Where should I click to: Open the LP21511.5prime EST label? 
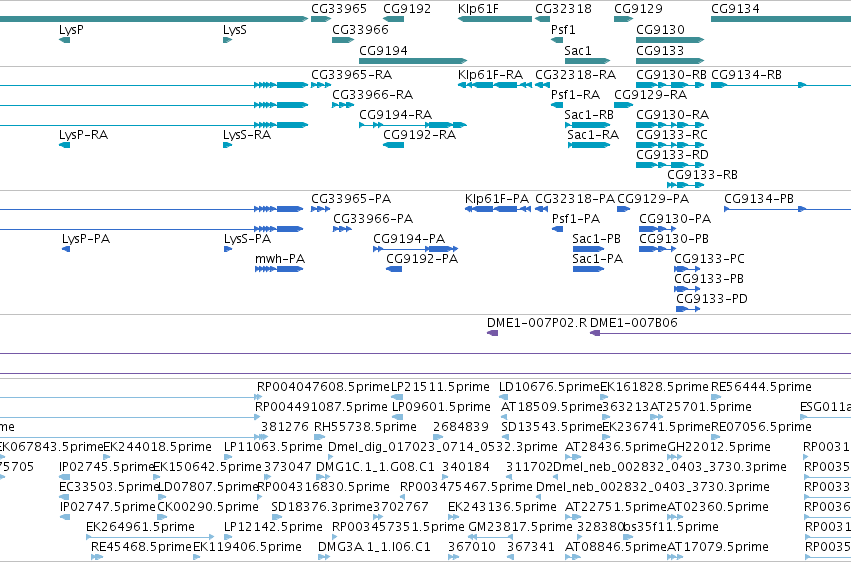coord(440,387)
